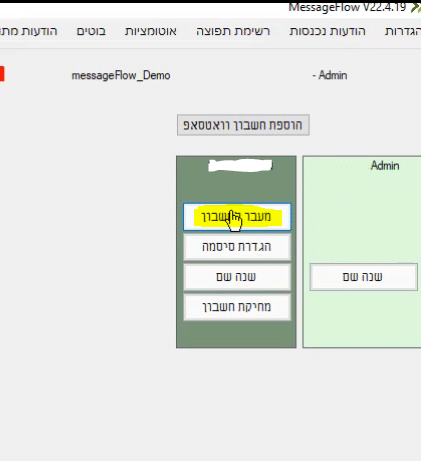Click the הגדרת סיסמה button
This screenshot has height=461, width=421.
click(237, 247)
